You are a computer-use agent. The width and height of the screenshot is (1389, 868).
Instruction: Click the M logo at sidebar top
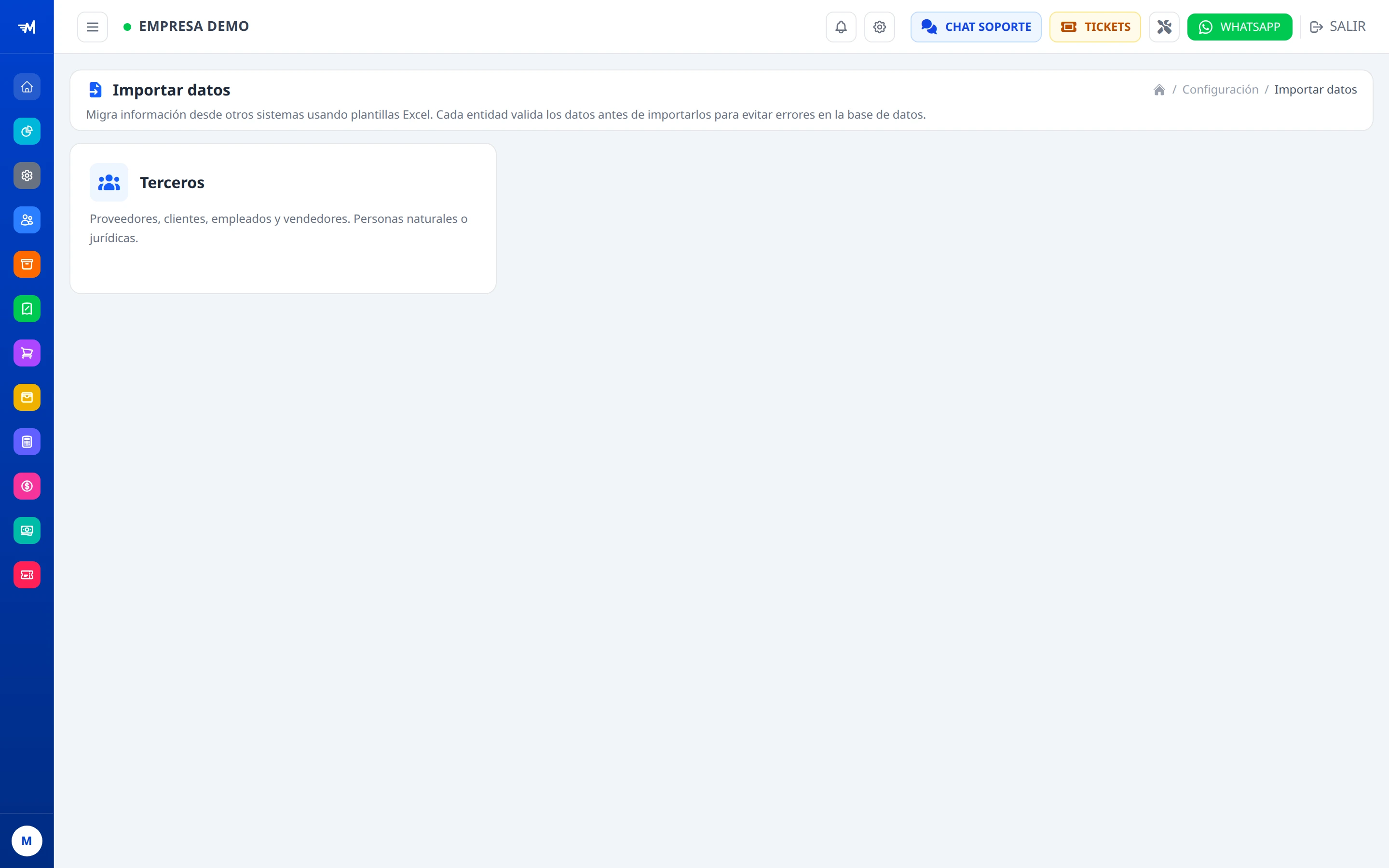coord(27,27)
